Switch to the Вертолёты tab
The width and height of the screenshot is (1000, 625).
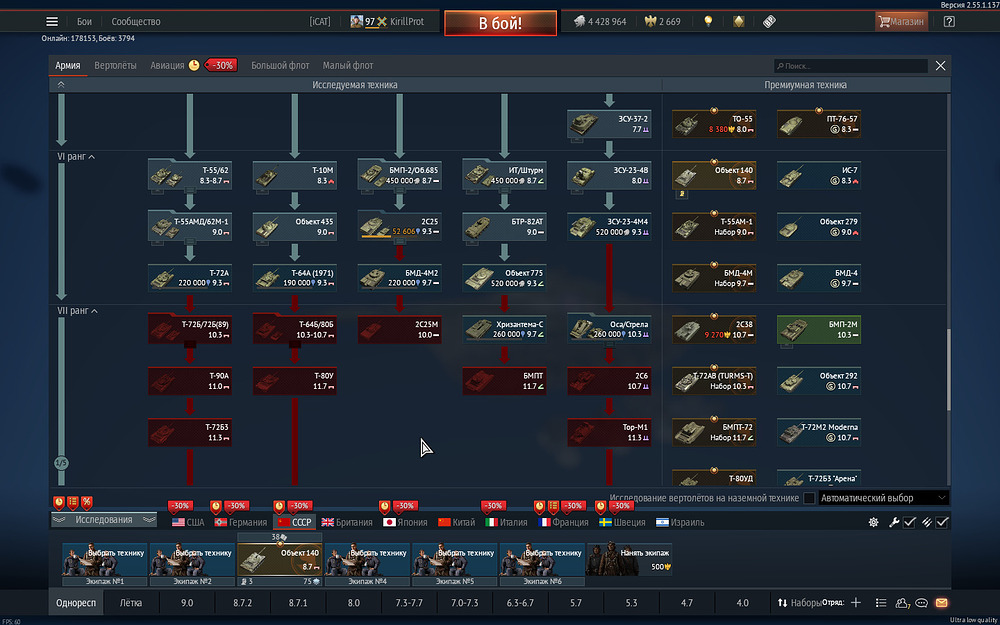pyautogui.click(x=115, y=65)
